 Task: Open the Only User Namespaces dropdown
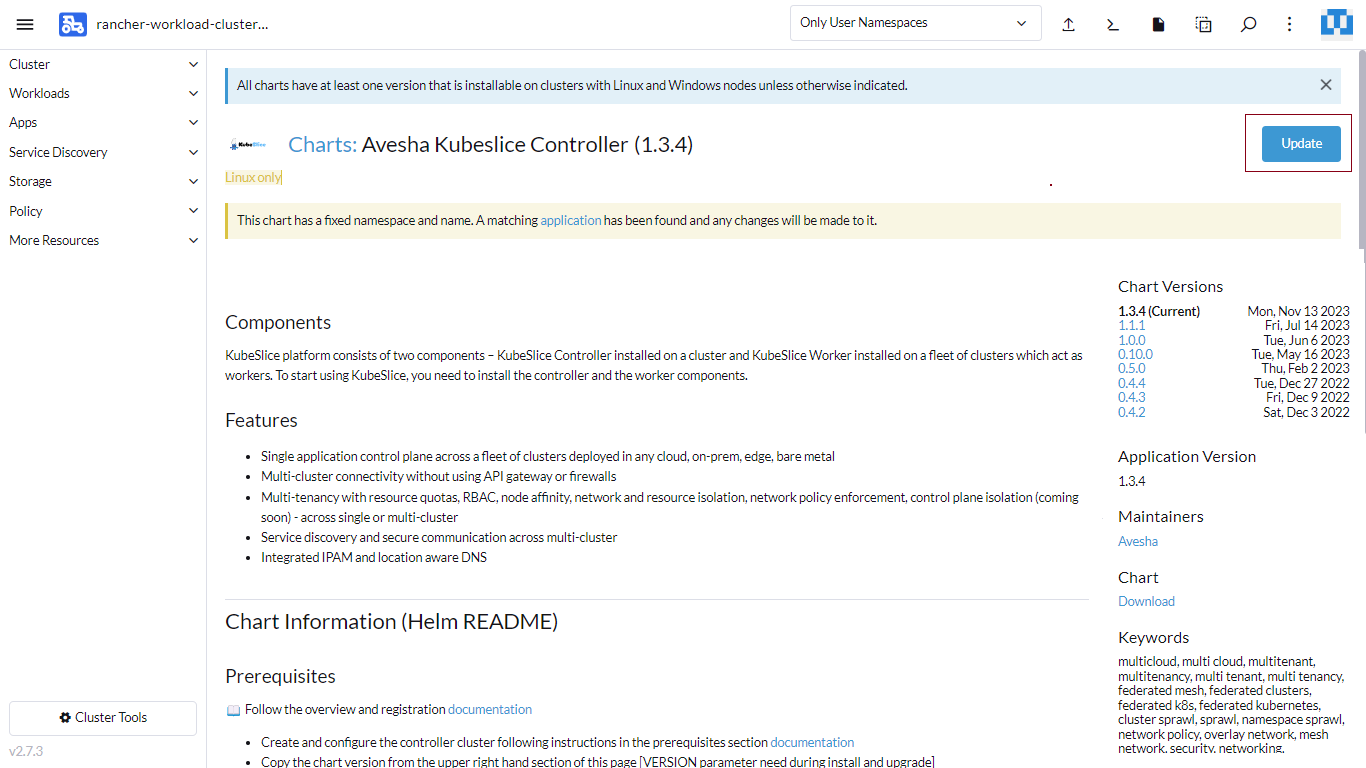click(x=915, y=23)
